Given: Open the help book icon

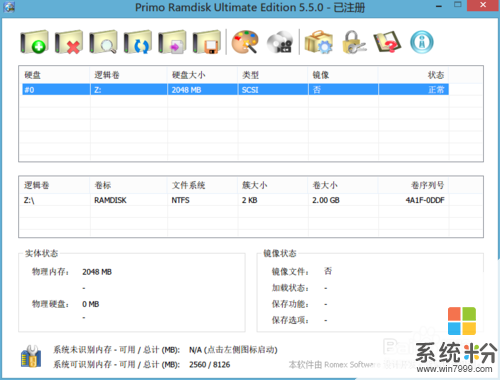Looking at the screenshot, I should (387, 42).
